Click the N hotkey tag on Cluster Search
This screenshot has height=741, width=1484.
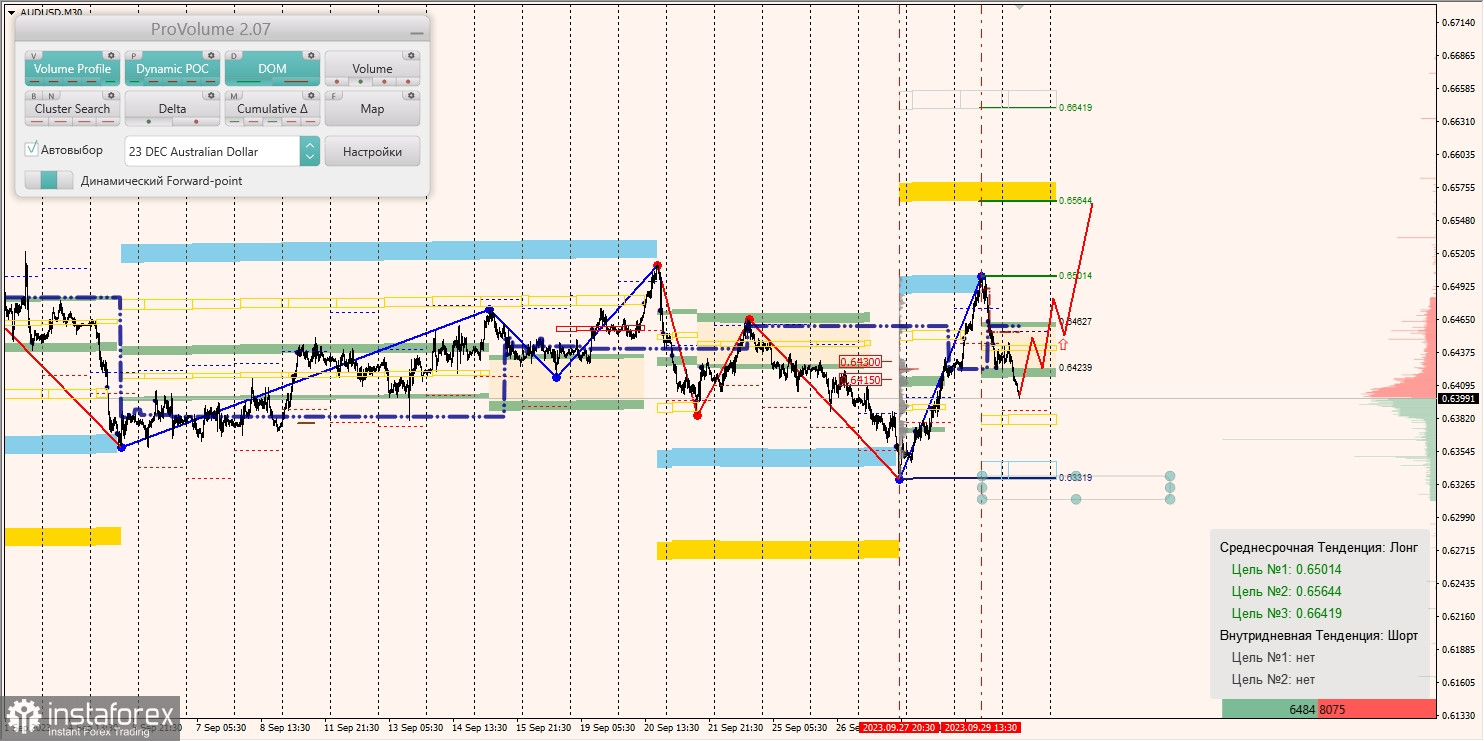point(51,96)
